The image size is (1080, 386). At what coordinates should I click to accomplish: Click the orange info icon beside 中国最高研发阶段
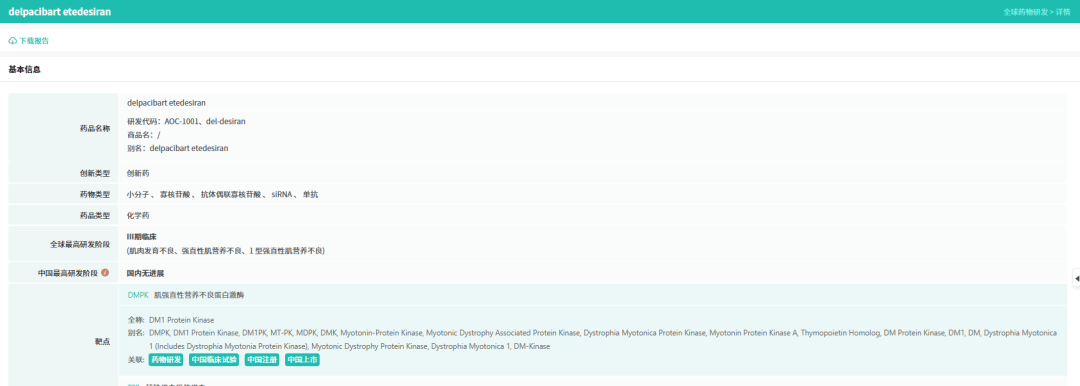tap(105, 273)
